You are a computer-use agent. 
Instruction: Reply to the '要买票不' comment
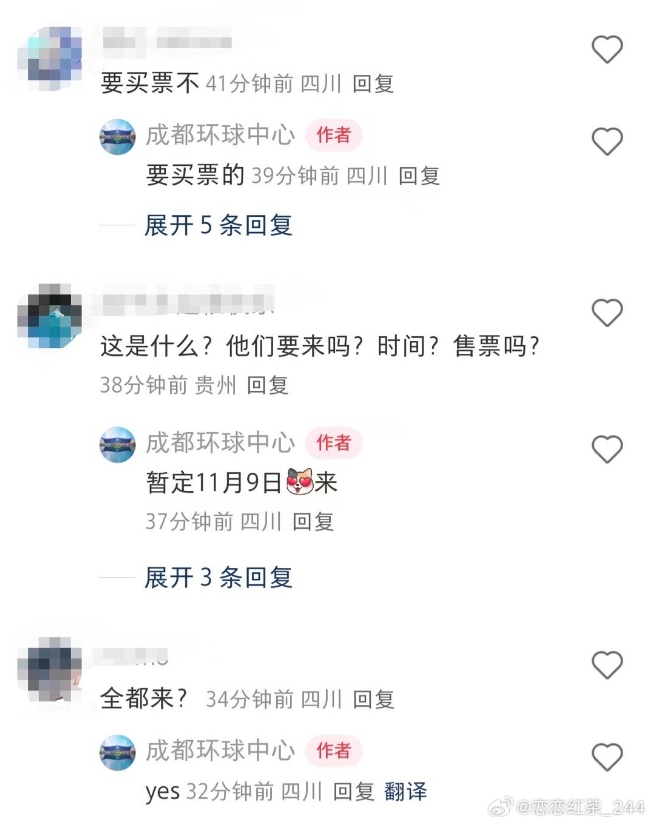pyautogui.click(x=373, y=84)
